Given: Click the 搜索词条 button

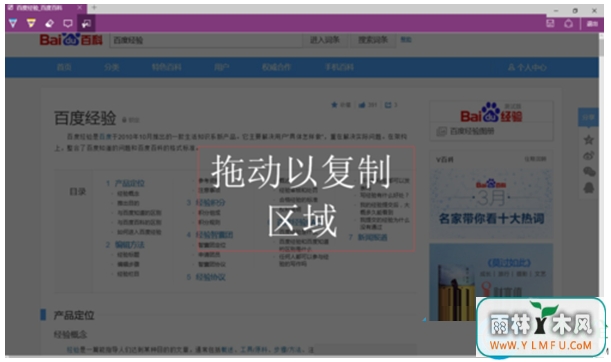Looking at the screenshot, I should pyautogui.click(x=373, y=40).
